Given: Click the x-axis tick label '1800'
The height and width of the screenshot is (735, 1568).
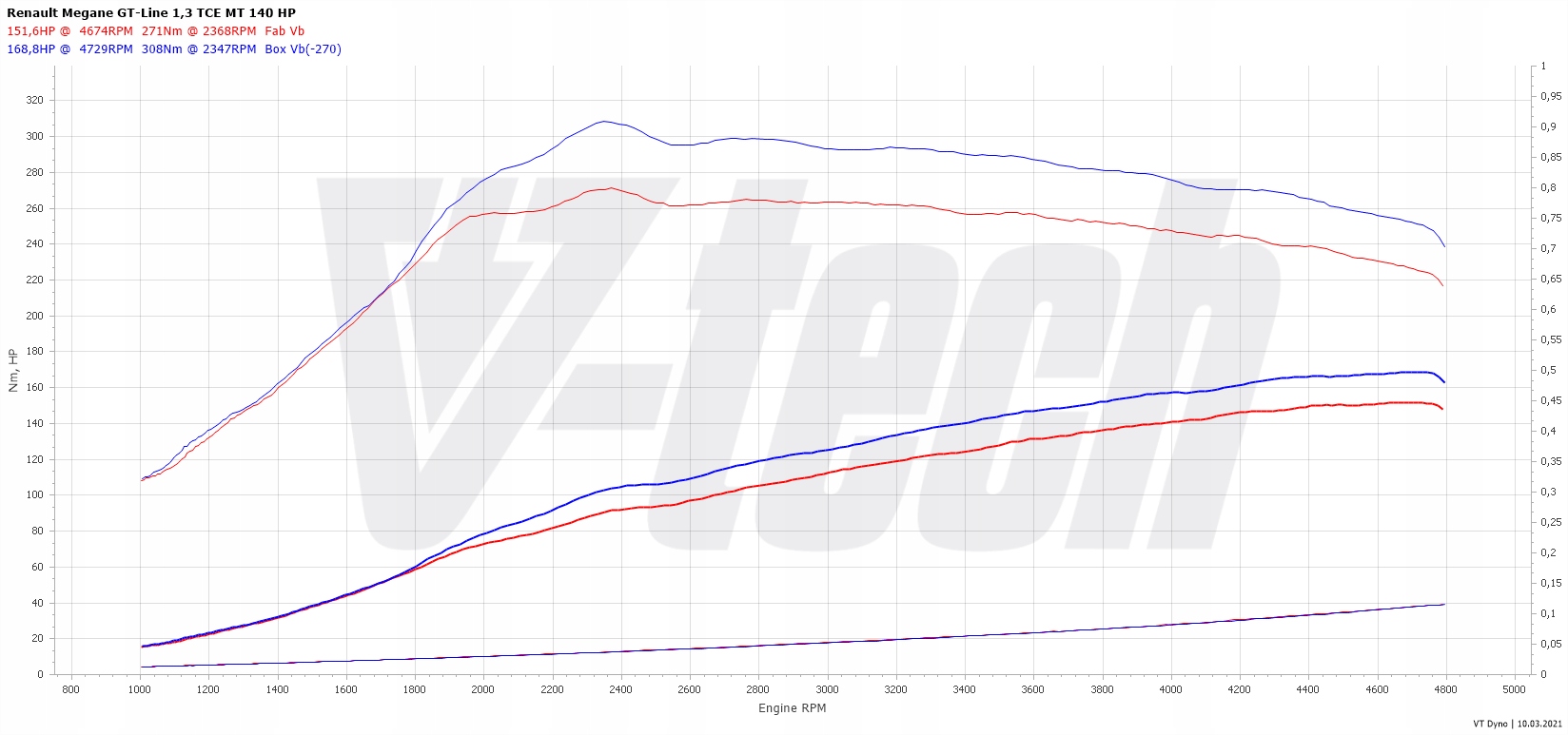Looking at the screenshot, I should (x=415, y=690).
